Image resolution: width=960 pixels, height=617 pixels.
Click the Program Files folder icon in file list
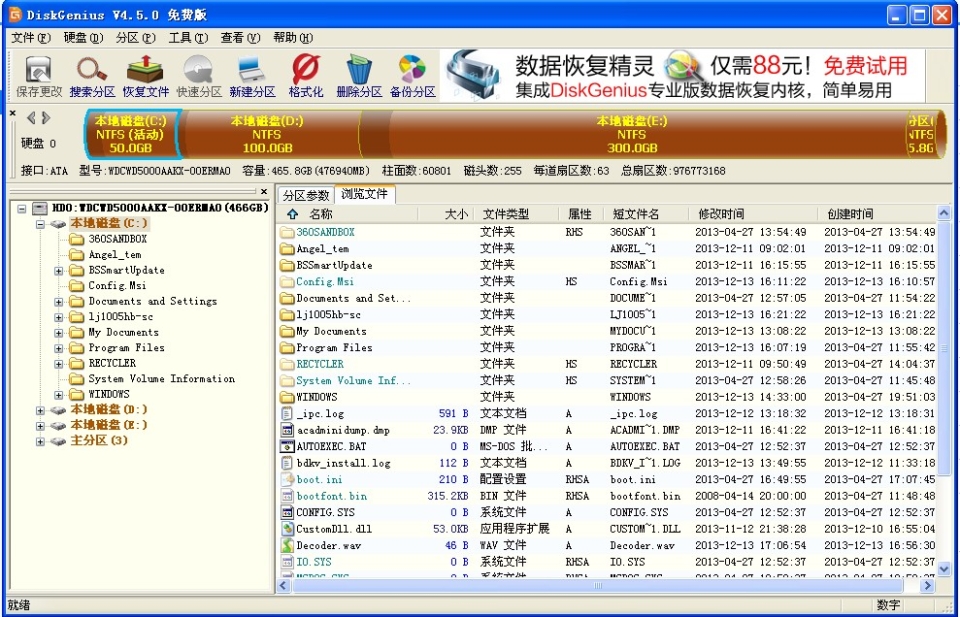pos(287,348)
